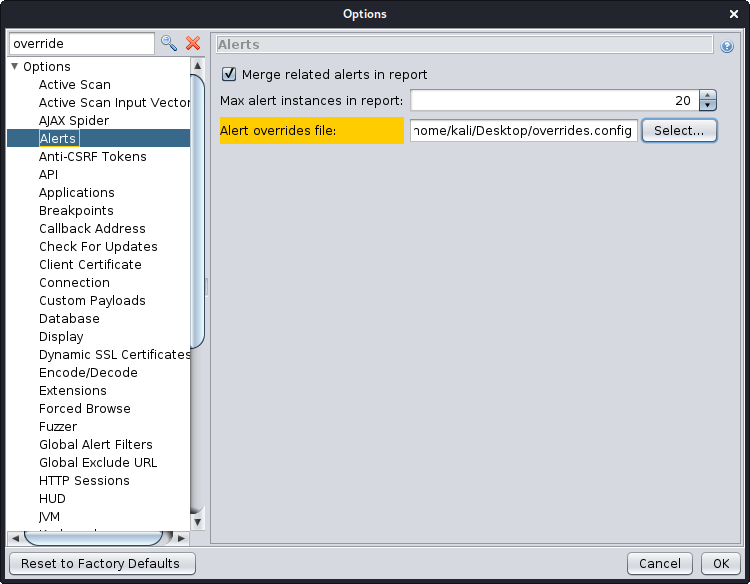Select Check For Updates
750x584 pixels.
coord(98,247)
